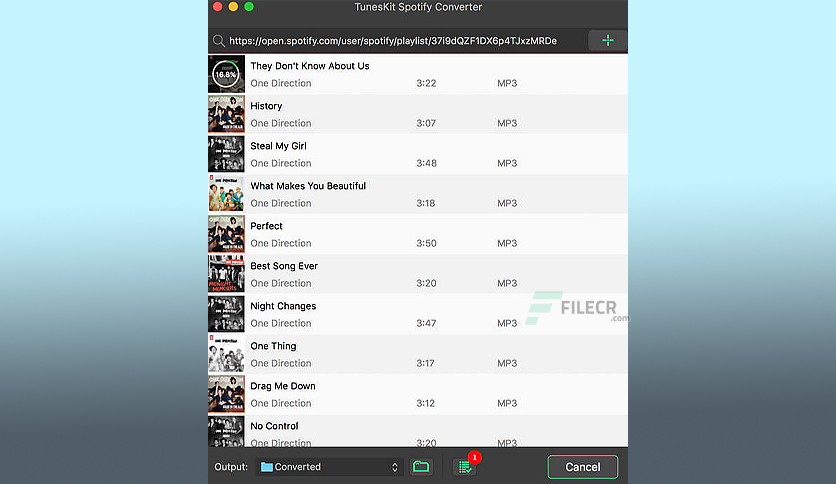Click One Direction artist under Drag Me Down
The image size is (836, 484).
[280, 403]
